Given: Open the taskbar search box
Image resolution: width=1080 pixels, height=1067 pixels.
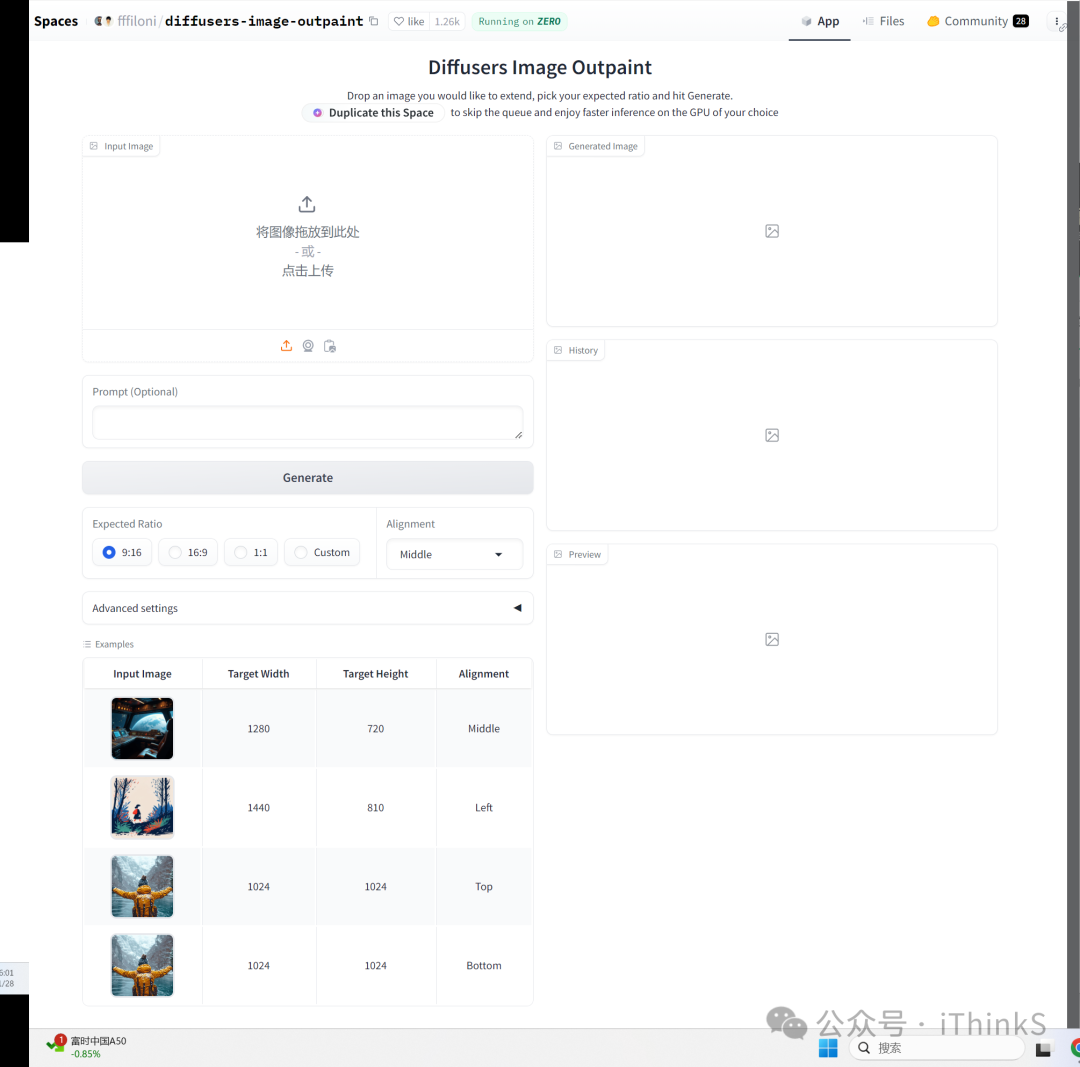Looking at the screenshot, I should 937,1048.
